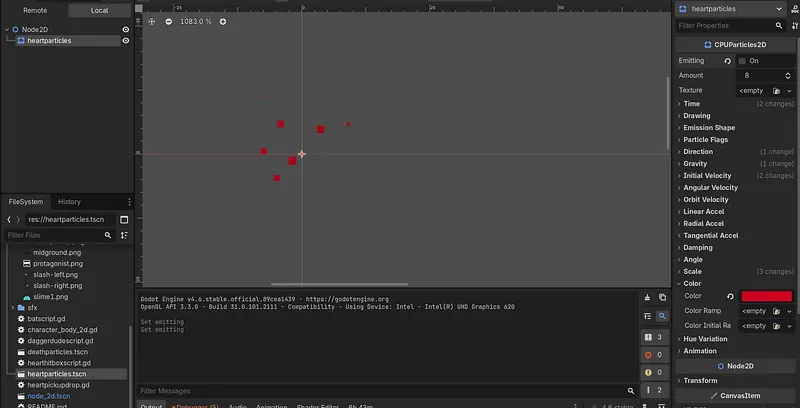Click the zoom in plus icon
The image size is (800, 408).
223,21
